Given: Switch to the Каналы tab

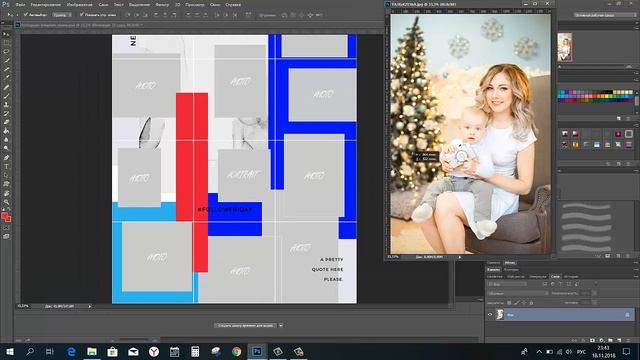Looking at the screenshot, I should pyautogui.click(x=493, y=269).
